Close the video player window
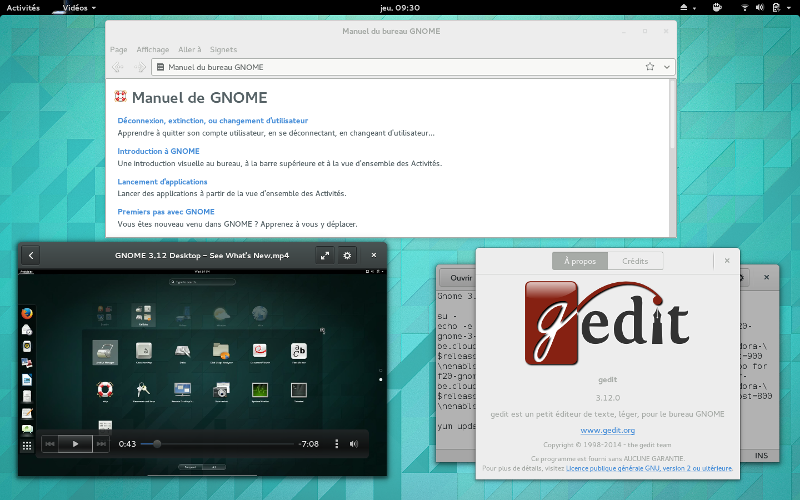This screenshot has height=500, width=800. [374, 255]
